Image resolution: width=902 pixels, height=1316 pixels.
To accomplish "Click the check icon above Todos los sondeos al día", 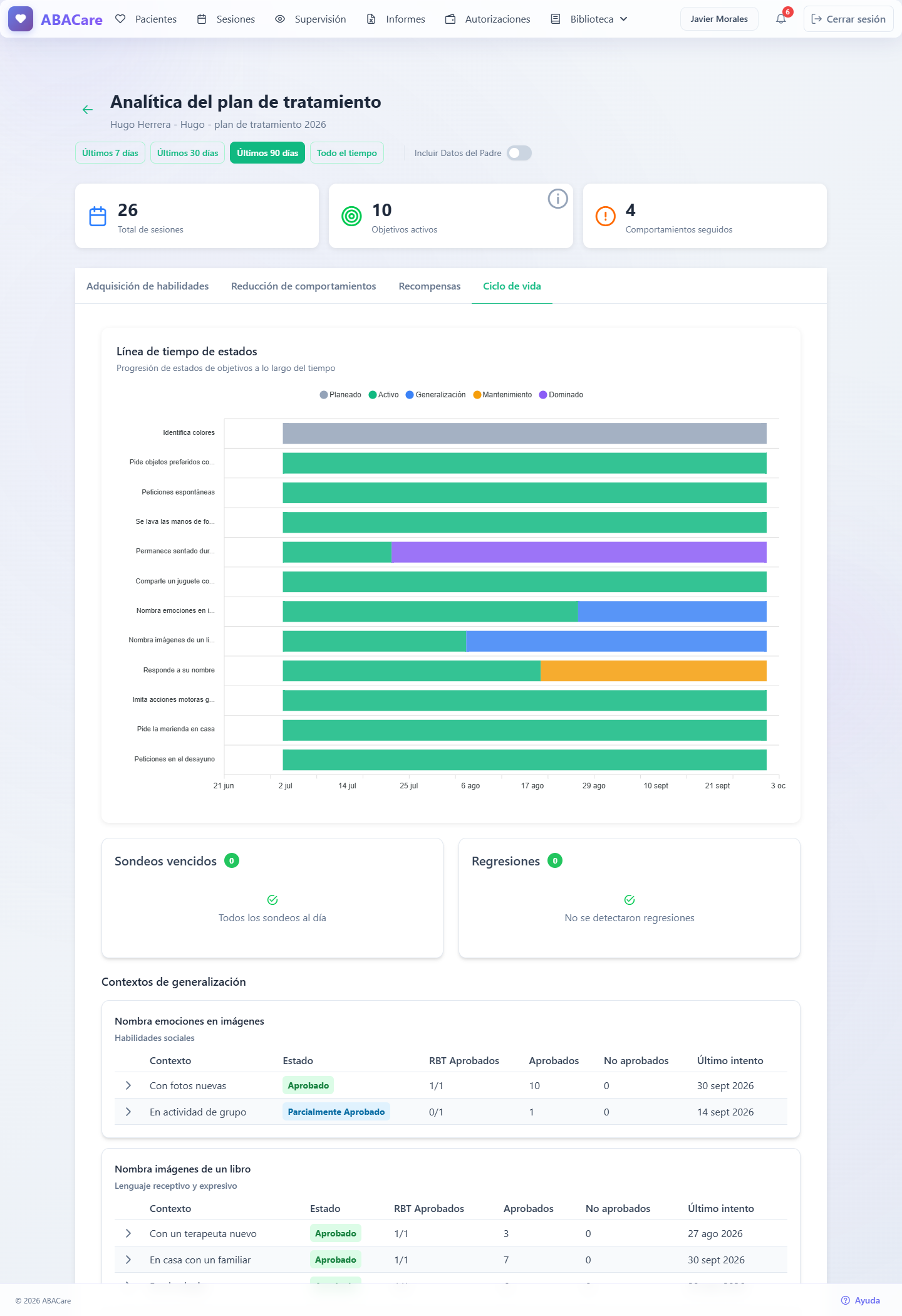I will tap(272, 900).
